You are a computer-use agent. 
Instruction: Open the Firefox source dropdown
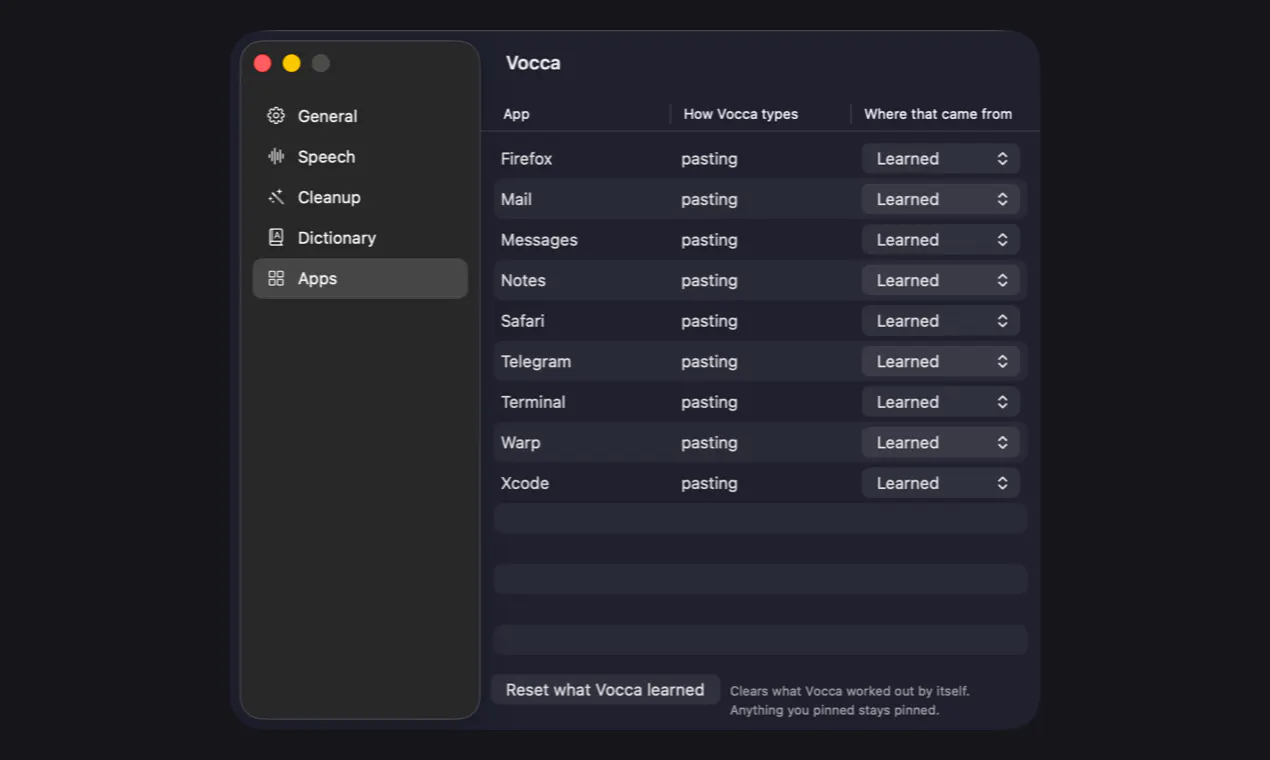tap(941, 159)
